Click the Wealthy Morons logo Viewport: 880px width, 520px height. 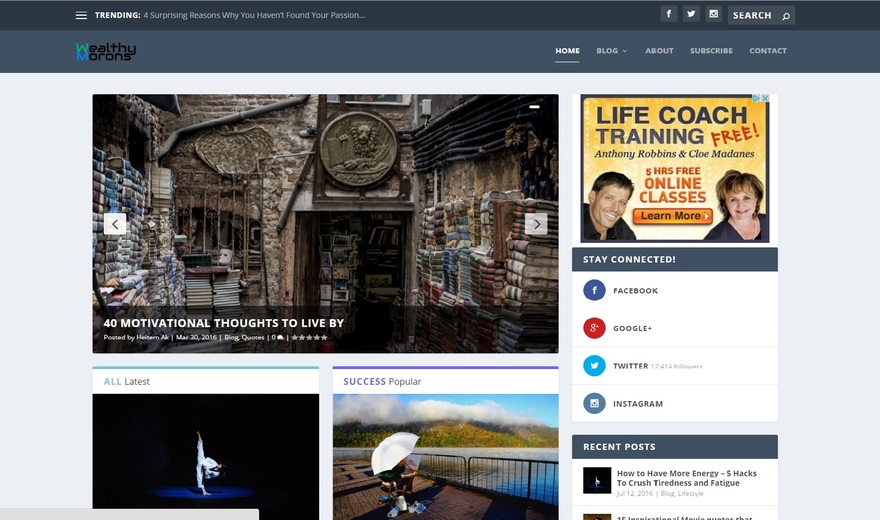106,51
